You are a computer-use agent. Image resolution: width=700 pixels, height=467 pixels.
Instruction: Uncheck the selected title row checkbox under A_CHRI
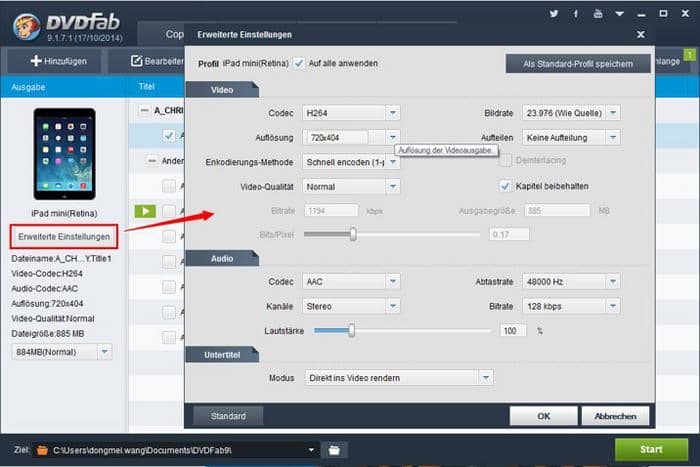pos(169,135)
